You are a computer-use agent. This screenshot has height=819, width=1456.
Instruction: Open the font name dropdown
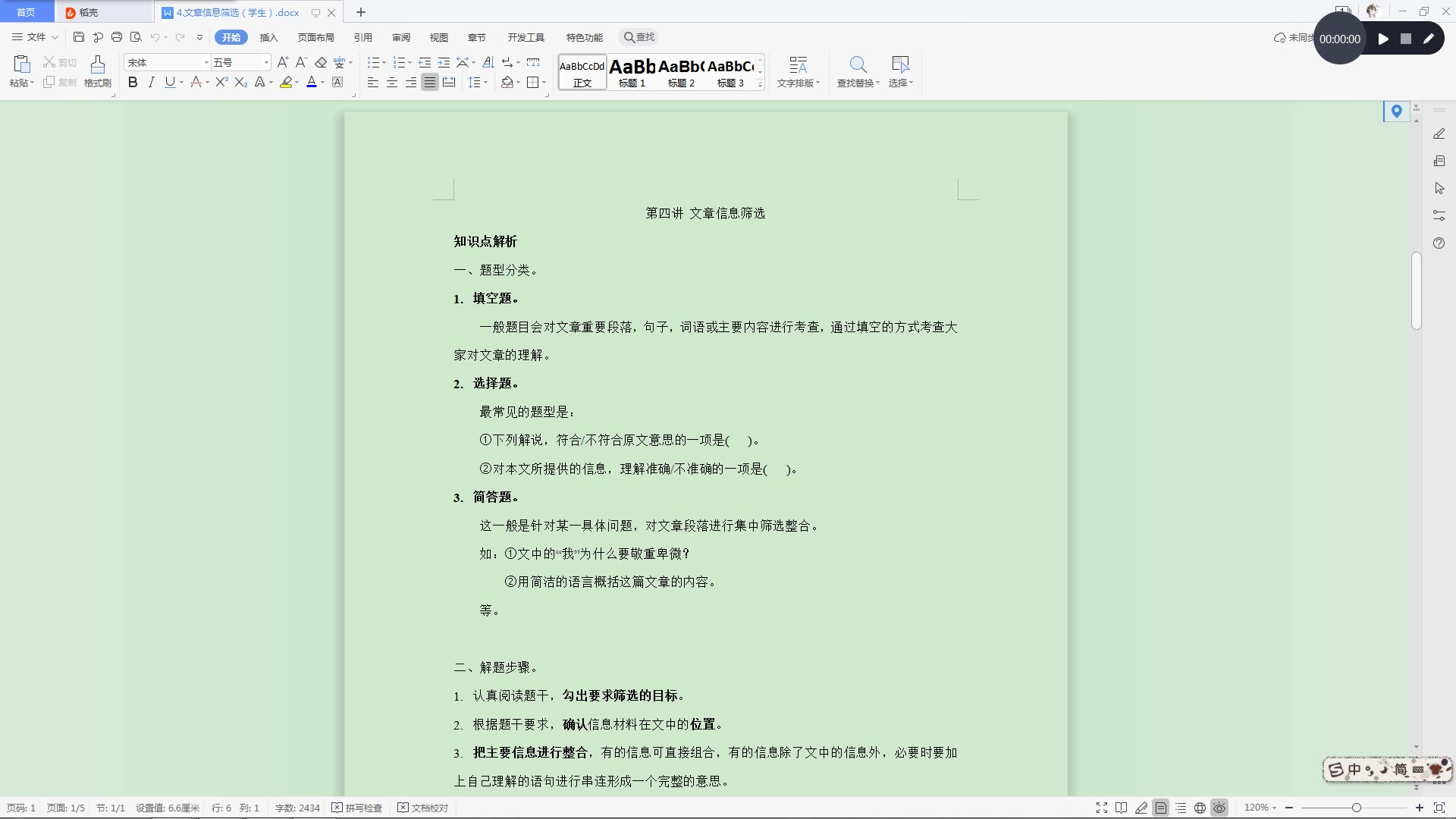206,63
